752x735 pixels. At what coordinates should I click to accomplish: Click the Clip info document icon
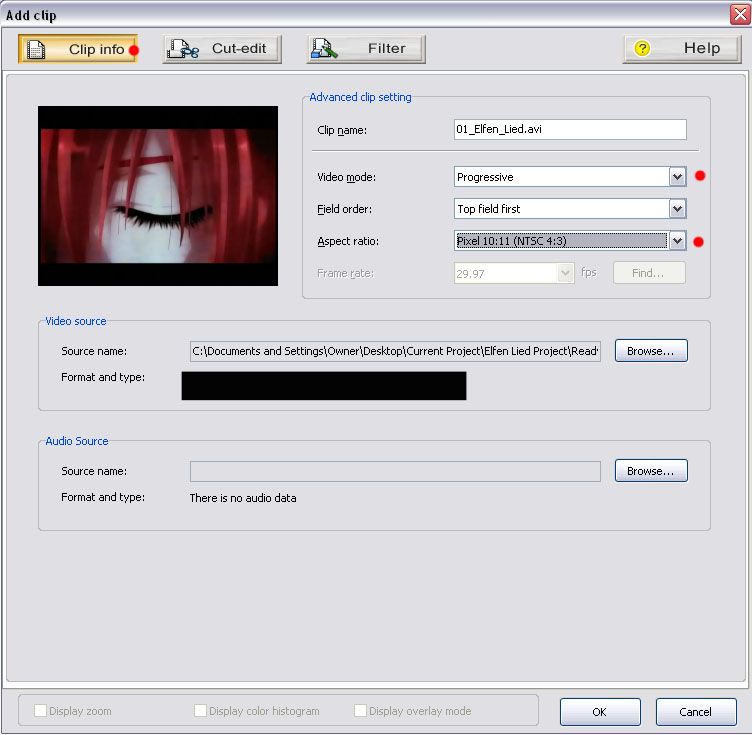point(35,49)
